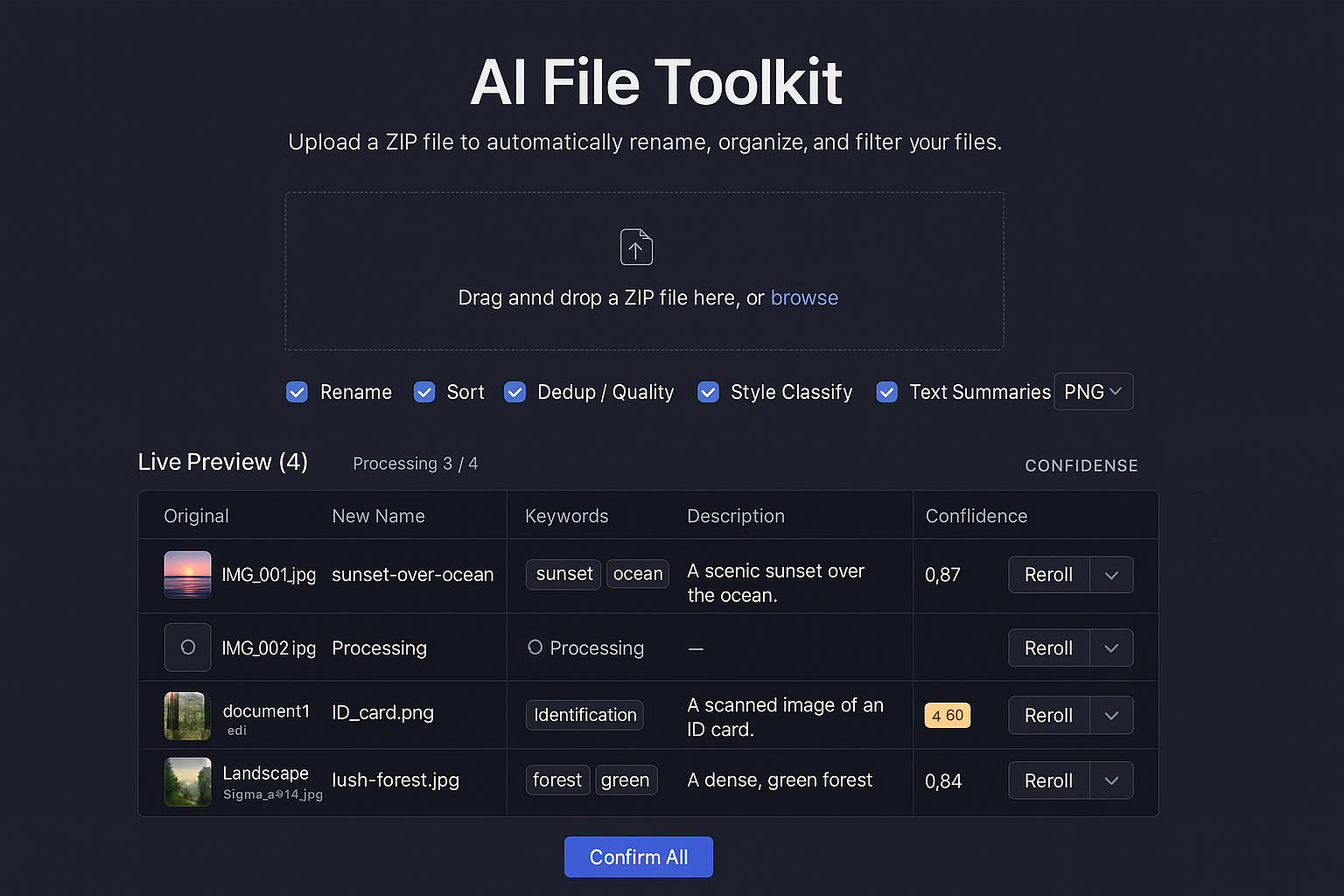Click the yellow confidence badge for ID_card.png
Screen dimensions: 1344x896
[947, 715]
